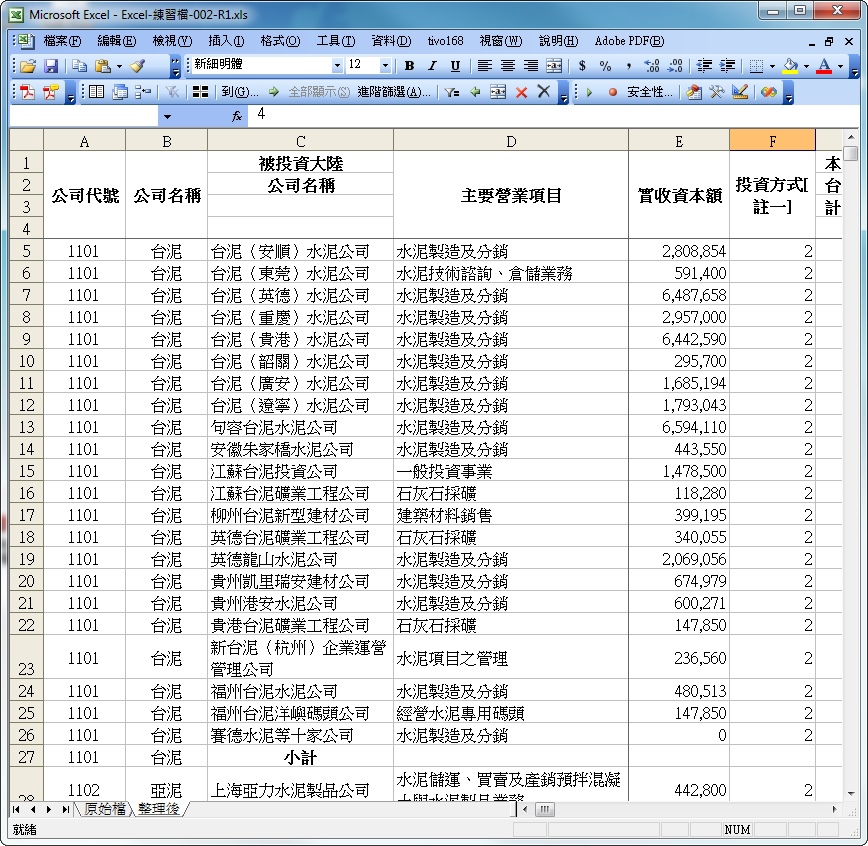Image resolution: width=868 pixels, height=846 pixels.
Task: Open the 格式(O) menu
Action: [280, 41]
